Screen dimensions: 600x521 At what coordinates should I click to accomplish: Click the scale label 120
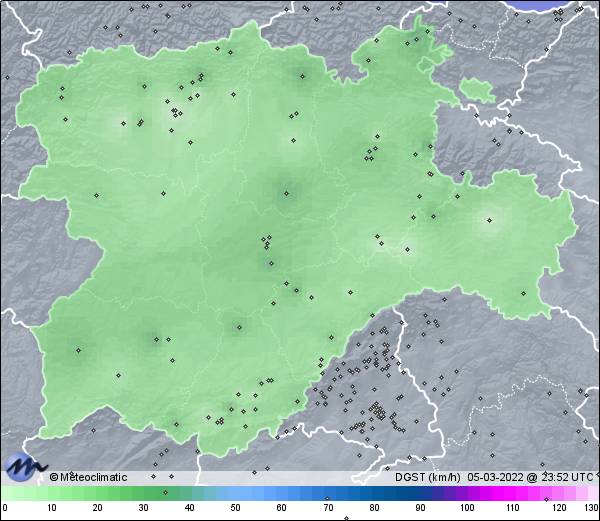(559, 508)
